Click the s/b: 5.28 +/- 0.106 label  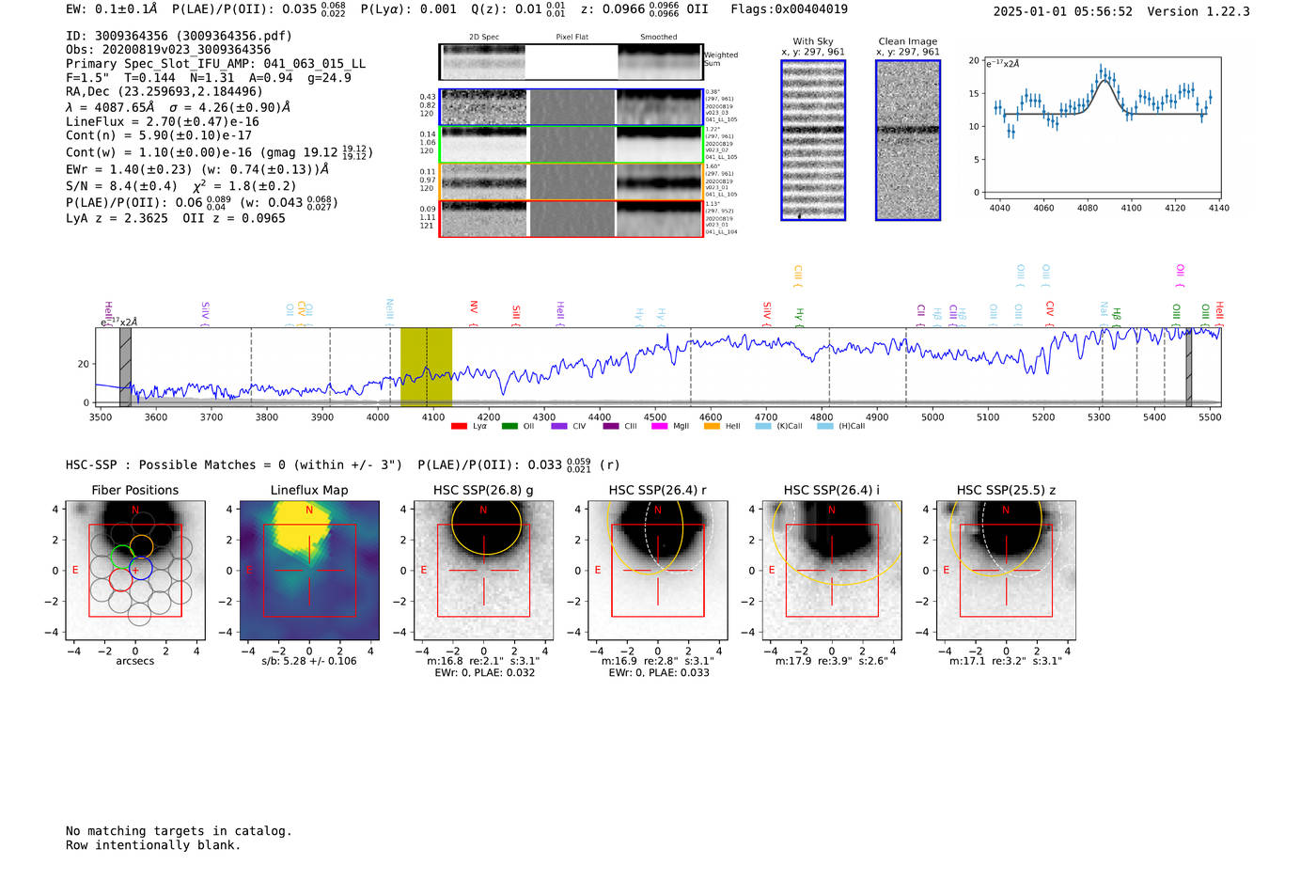pyautogui.click(x=309, y=661)
